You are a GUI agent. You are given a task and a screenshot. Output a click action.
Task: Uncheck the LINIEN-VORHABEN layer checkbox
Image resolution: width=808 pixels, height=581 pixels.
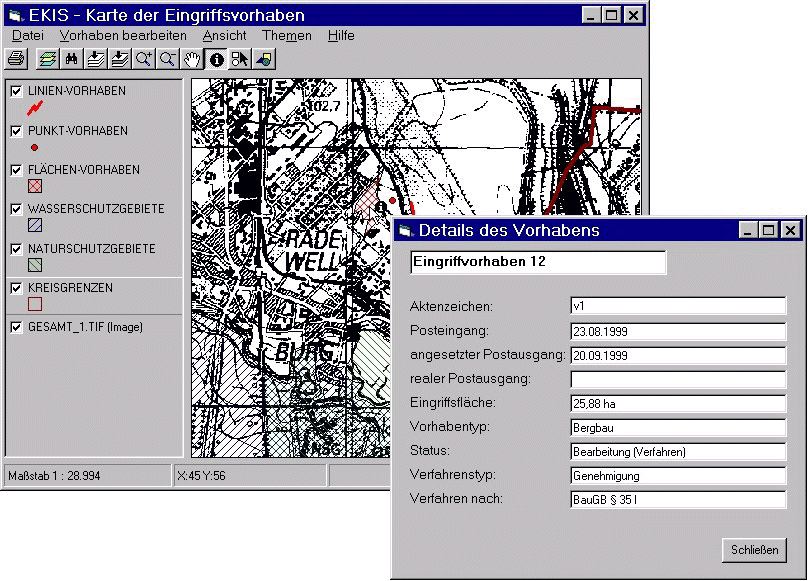coord(16,91)
